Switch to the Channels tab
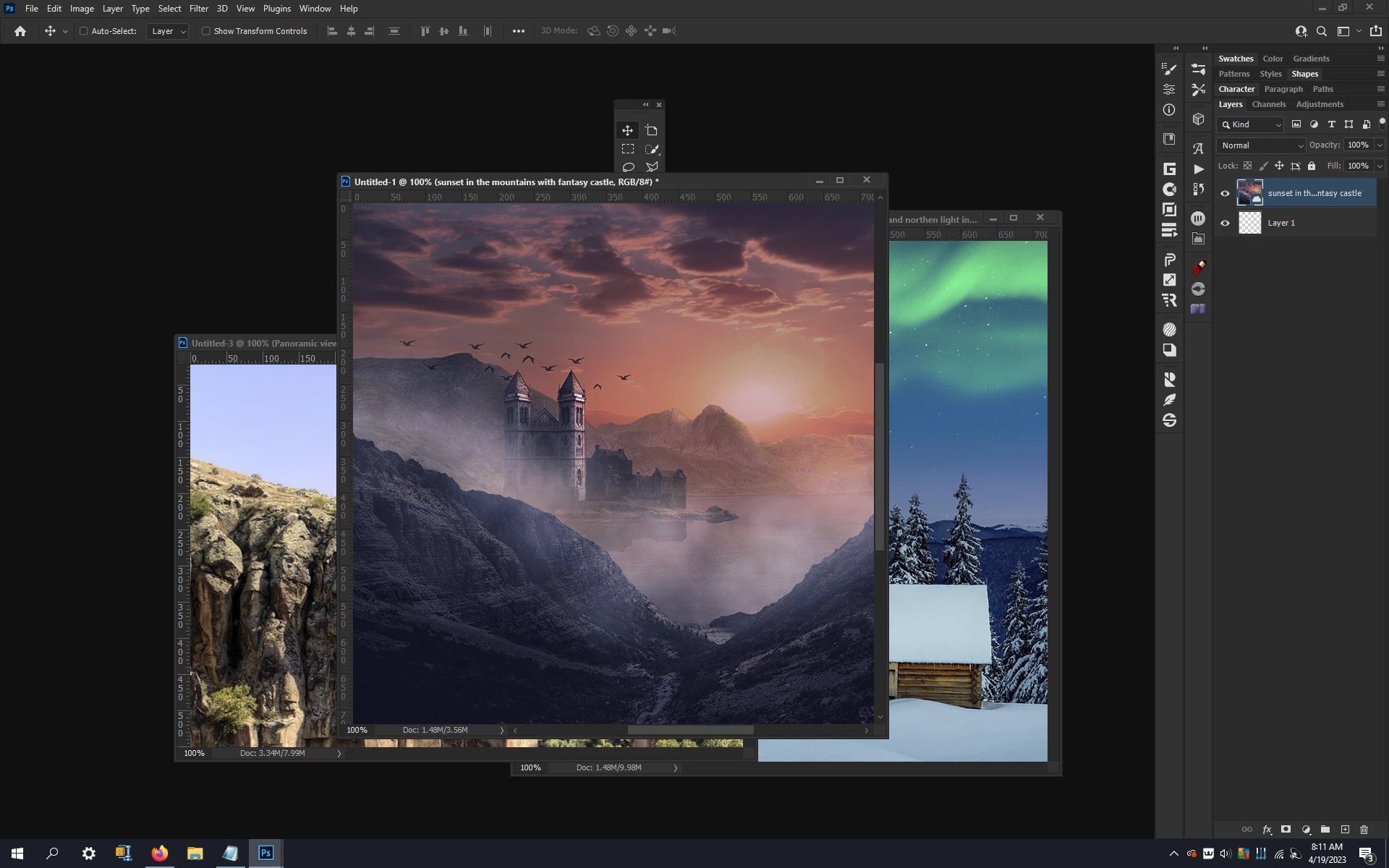Screen dimensions: 1389x868 coord(1269,104)
